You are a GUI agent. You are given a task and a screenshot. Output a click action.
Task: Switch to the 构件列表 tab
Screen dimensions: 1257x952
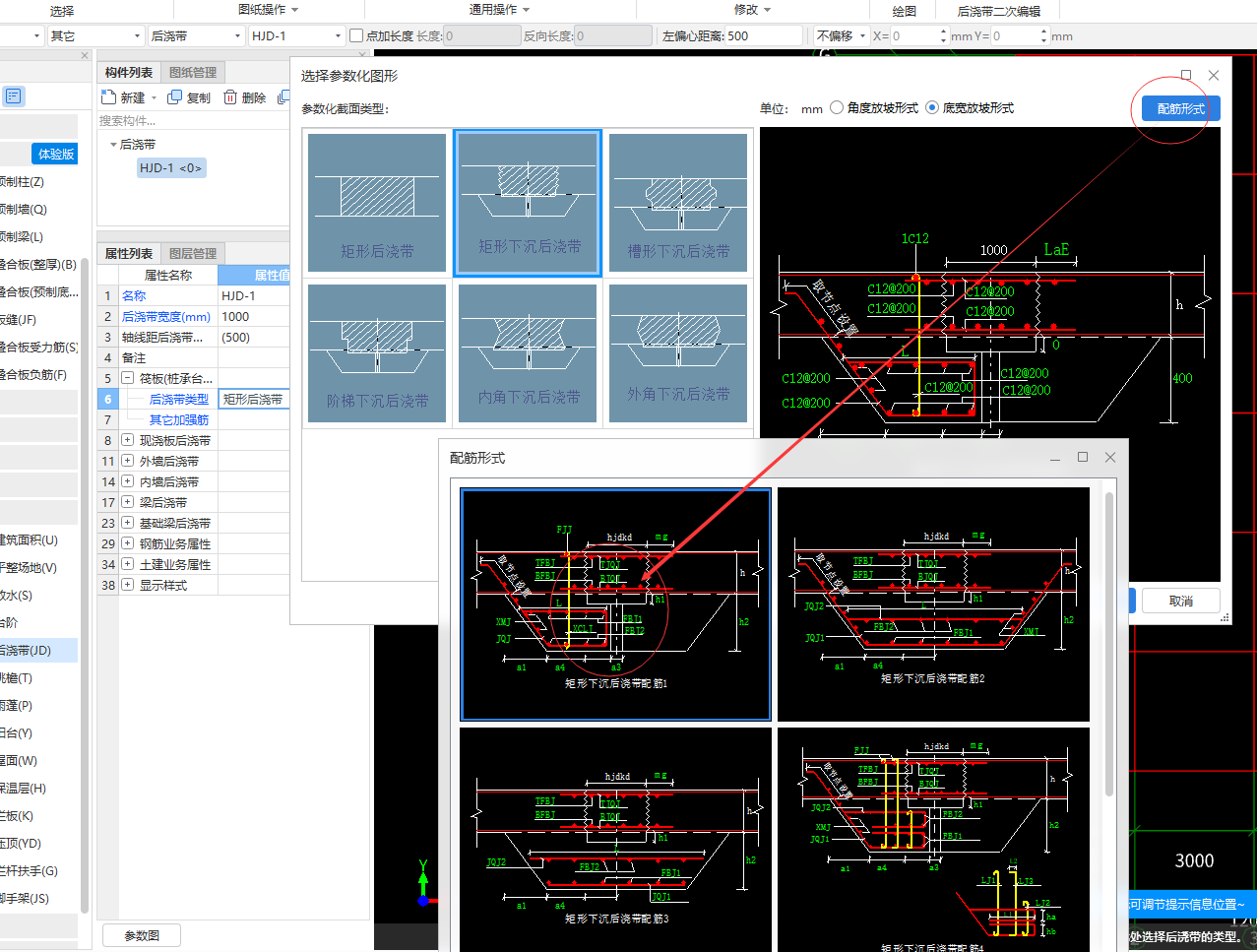click(129, 72)
